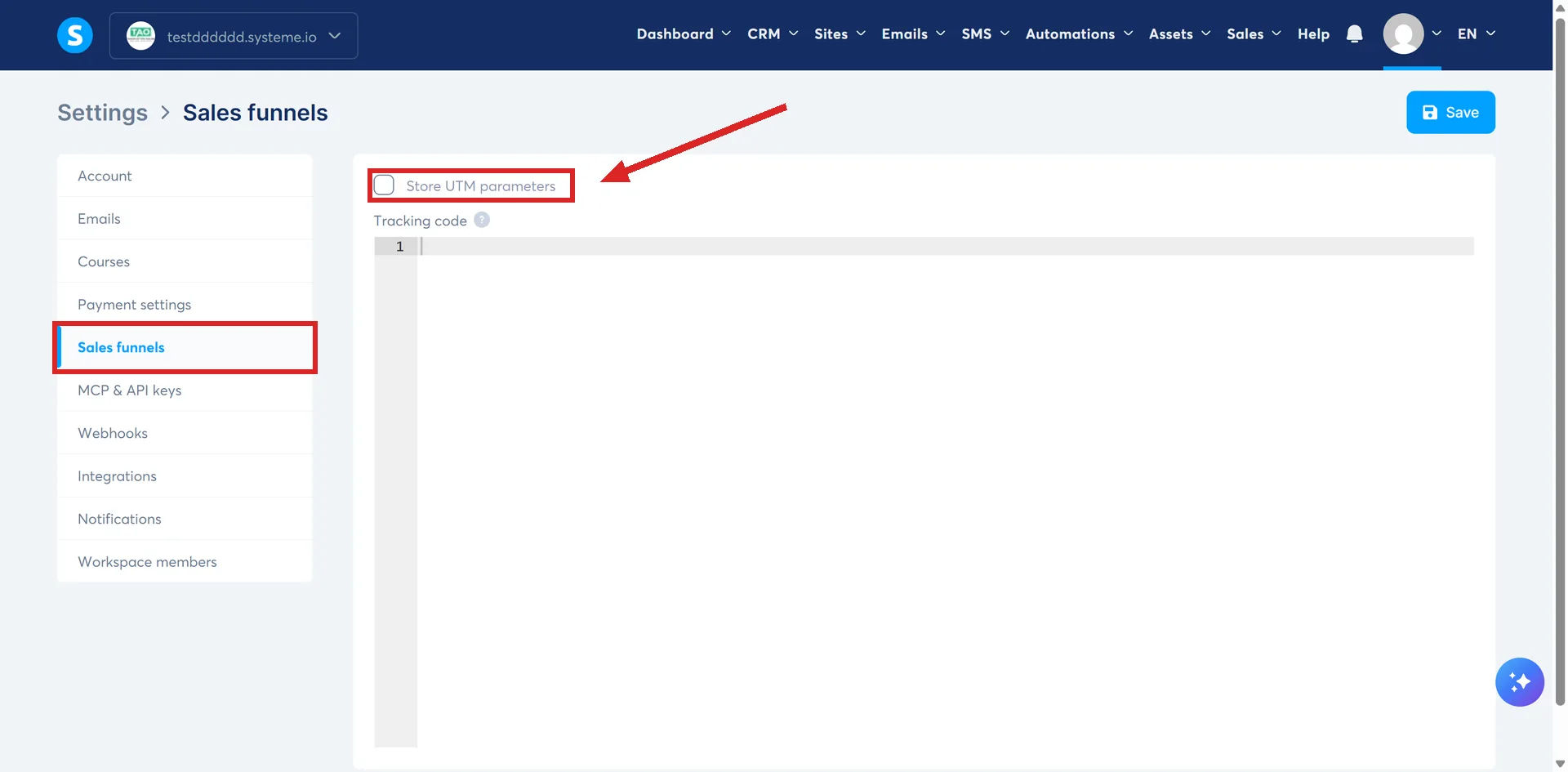Click the Save button
Screen dimensions: 1568x772
[x=1450, y=112]
